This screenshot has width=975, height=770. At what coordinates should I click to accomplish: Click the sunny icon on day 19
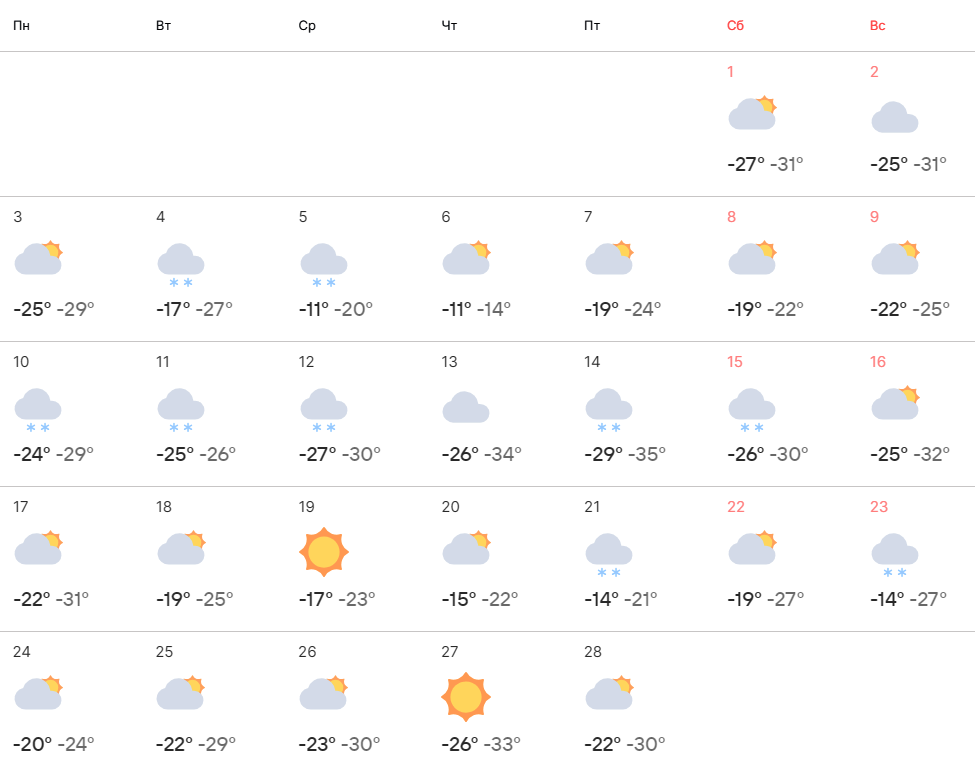(324, 551)
